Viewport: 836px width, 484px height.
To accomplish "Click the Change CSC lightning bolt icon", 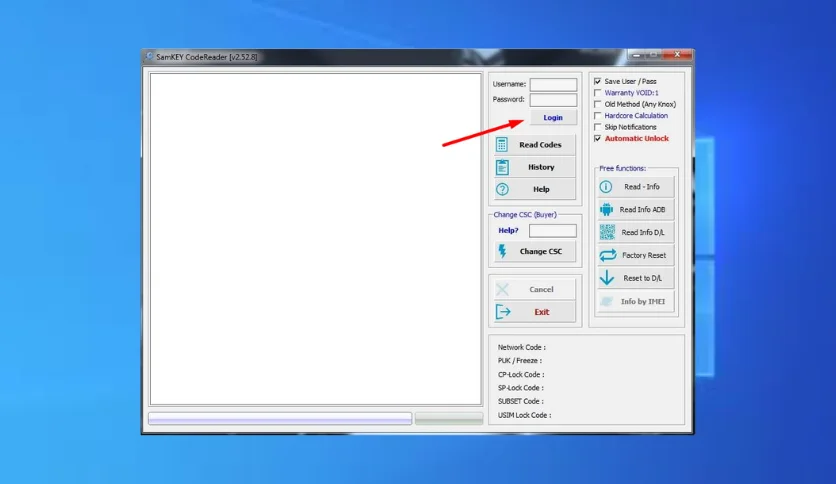I will tap(502, 251).
